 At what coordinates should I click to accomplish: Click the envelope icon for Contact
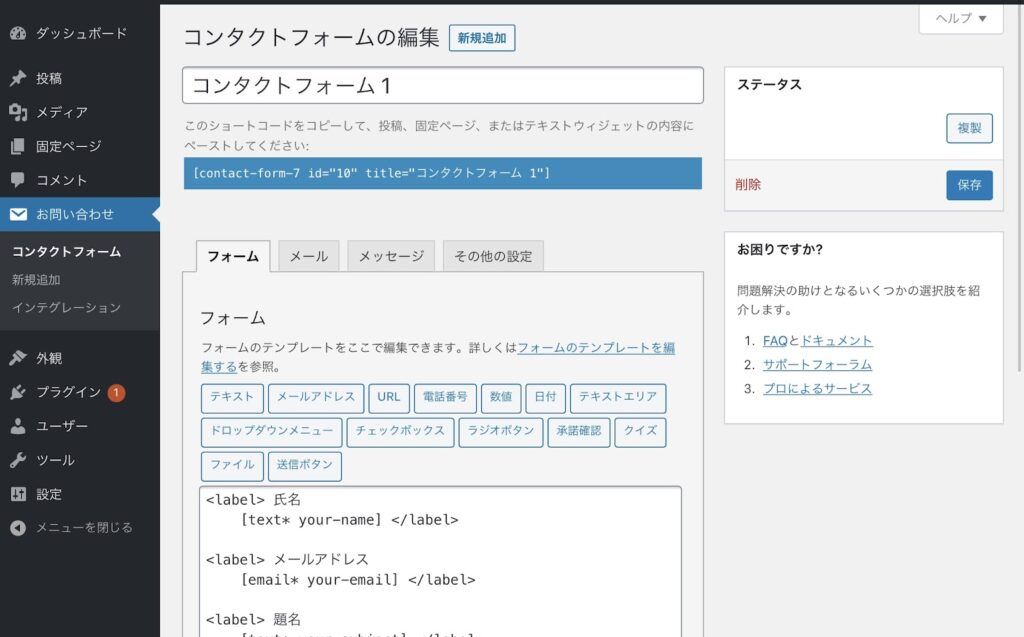[x=18, y=214]
